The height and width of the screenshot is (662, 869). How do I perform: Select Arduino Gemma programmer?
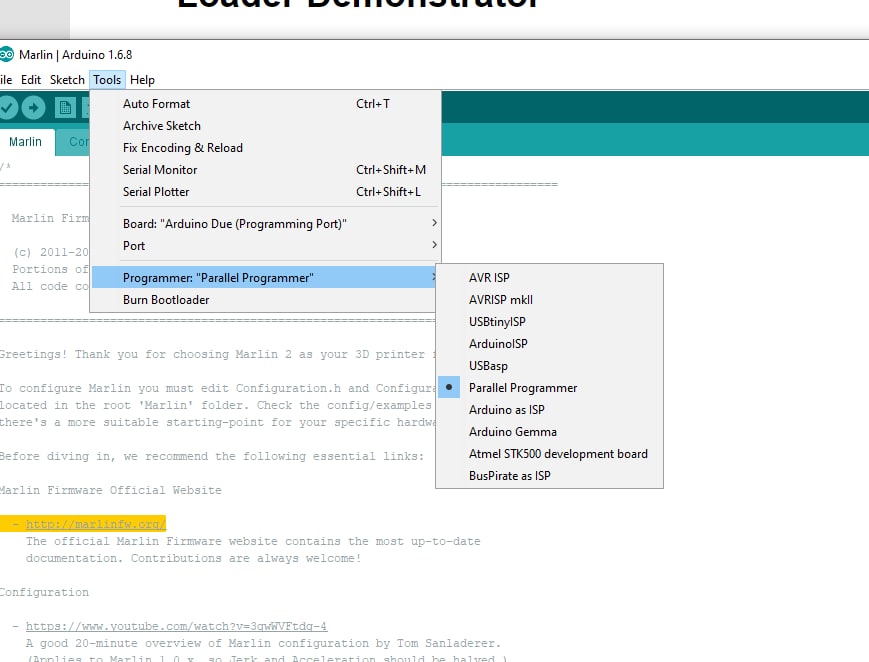[549, 431]
